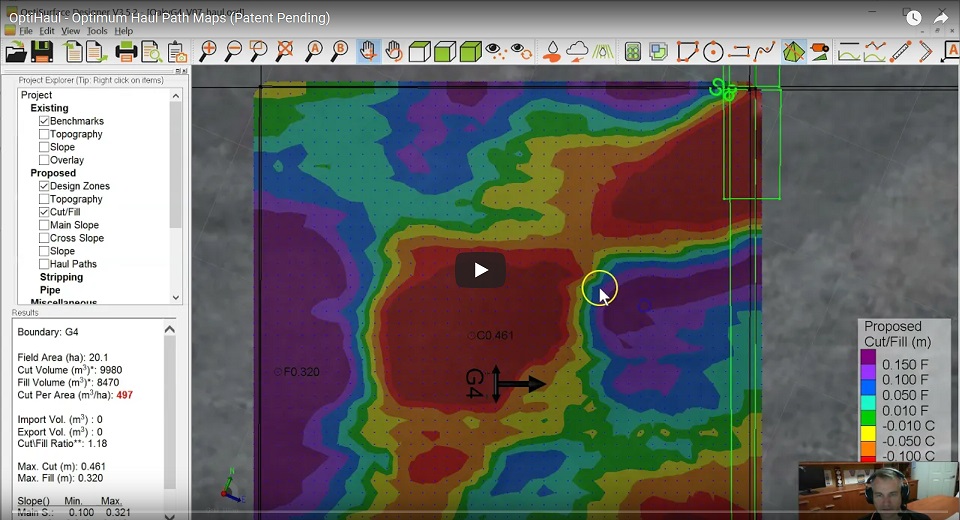Image resolution: width=960 pixels, height=520 pixels.
Task: Click the orange roller slope icon
Action: pyautogui.click(x=819, y=51)
